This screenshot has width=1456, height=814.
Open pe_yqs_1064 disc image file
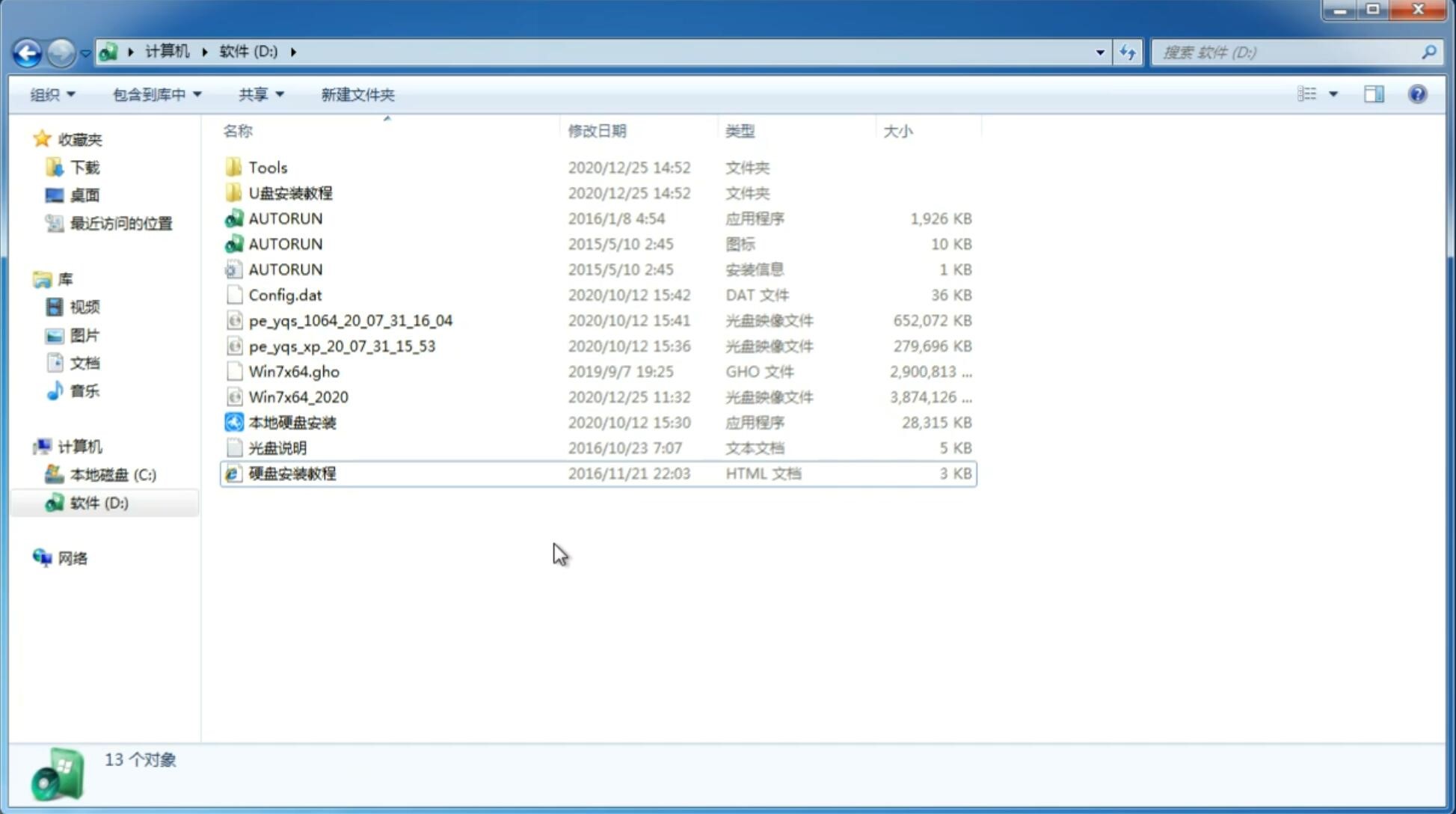pyautogui.click(x=350, y=319)
